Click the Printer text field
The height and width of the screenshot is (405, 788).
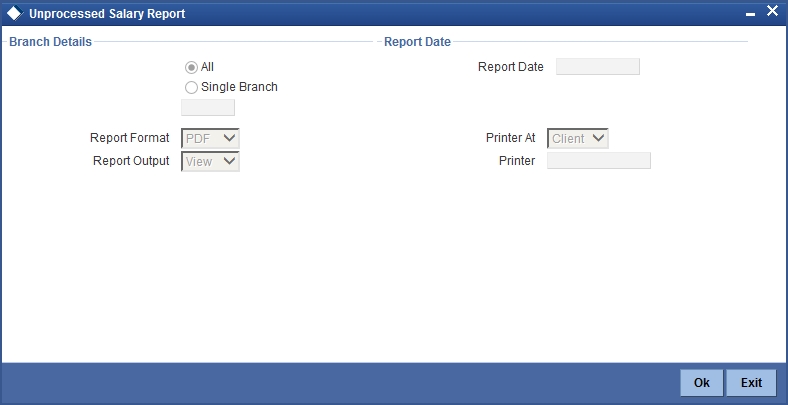(599, 160)
